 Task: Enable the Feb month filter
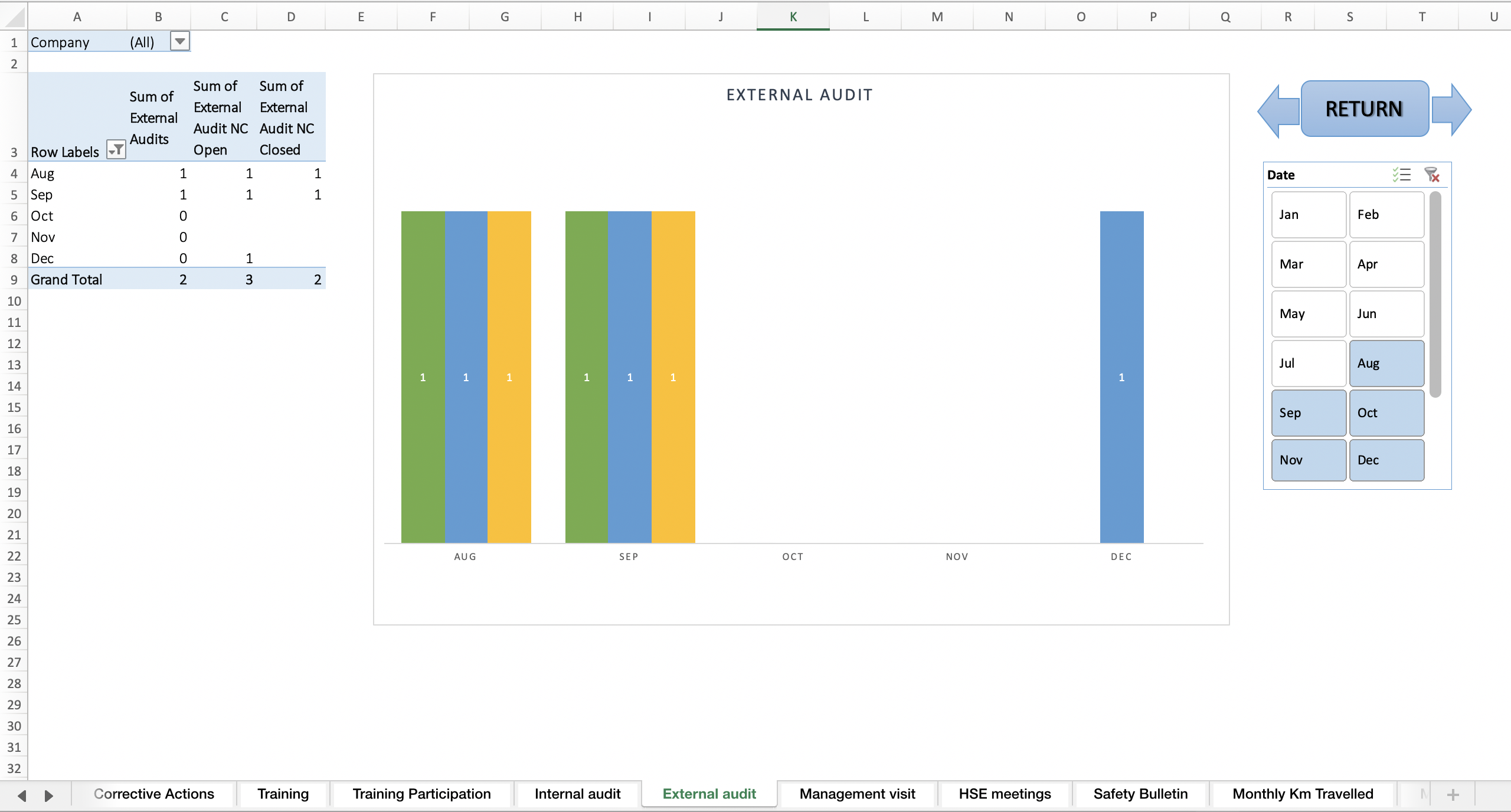tap(1386, 214)
